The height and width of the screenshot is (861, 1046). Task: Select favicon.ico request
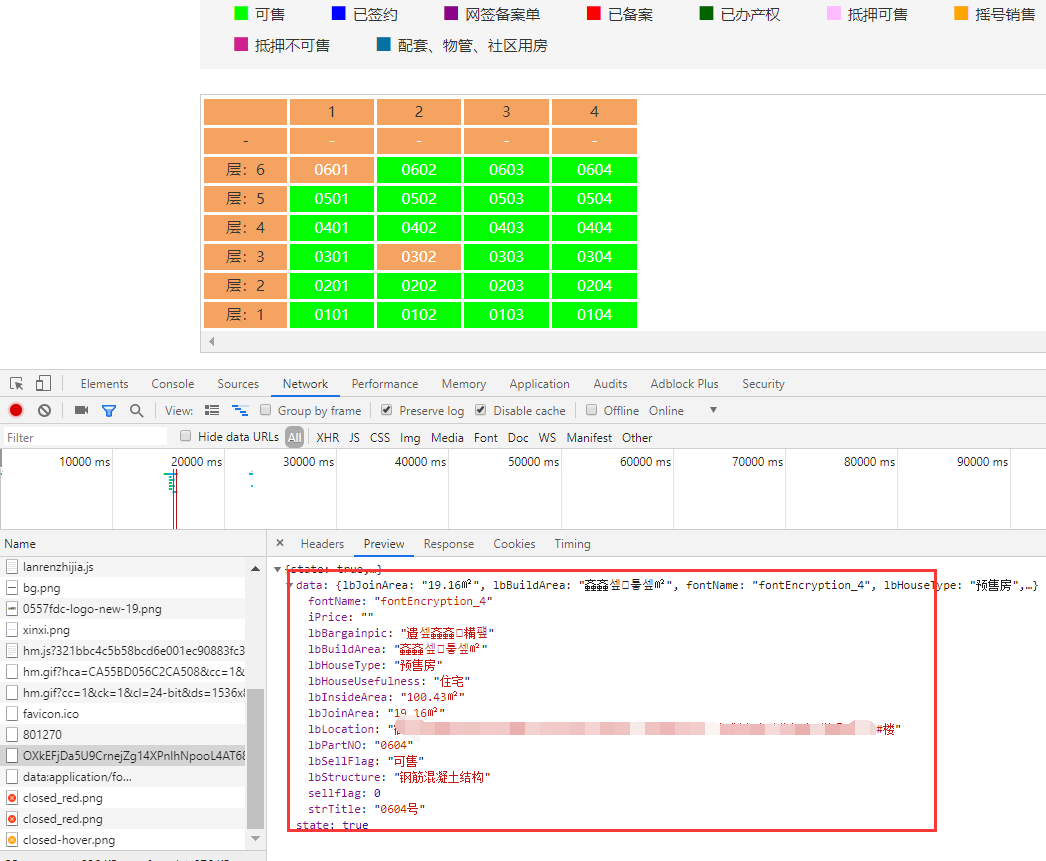click(123, 714)
